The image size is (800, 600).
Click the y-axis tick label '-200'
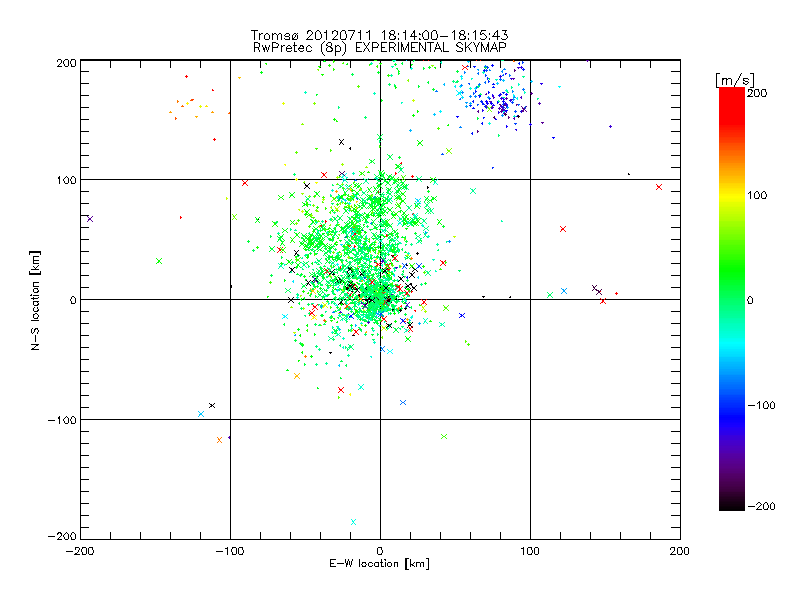[x=62, y=536]
